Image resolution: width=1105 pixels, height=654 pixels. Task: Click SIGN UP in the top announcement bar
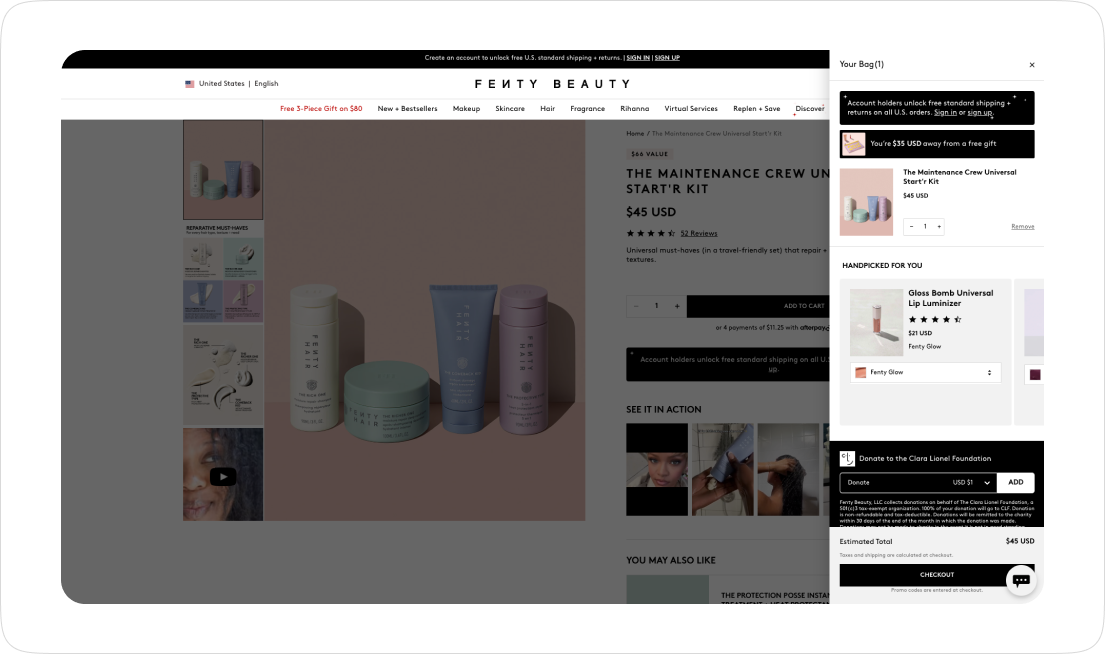point(667,58)
